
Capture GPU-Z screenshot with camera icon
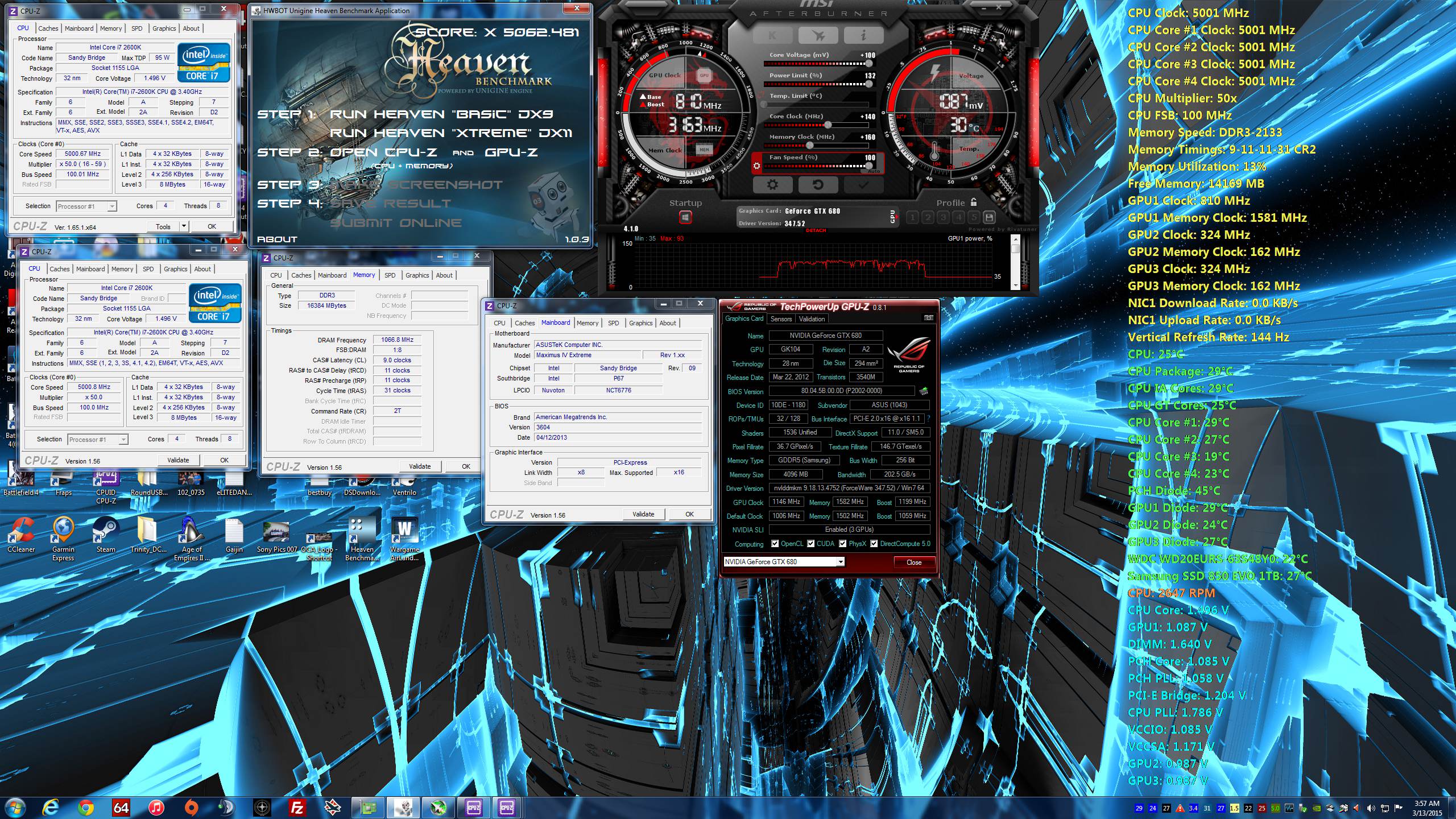(x=928, y=318)
